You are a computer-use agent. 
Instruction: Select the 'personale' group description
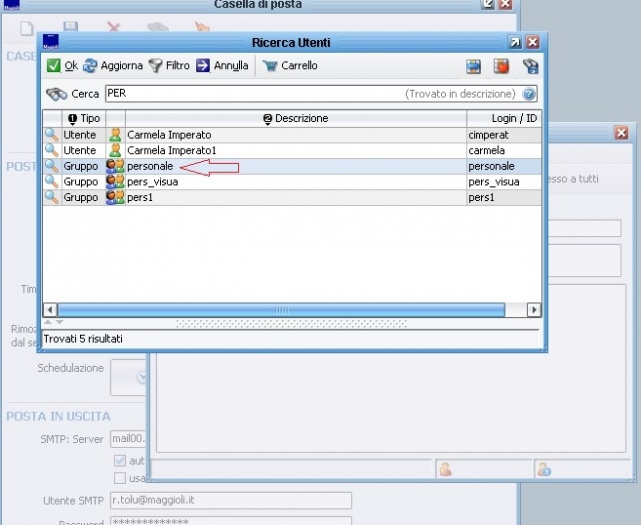150,166
